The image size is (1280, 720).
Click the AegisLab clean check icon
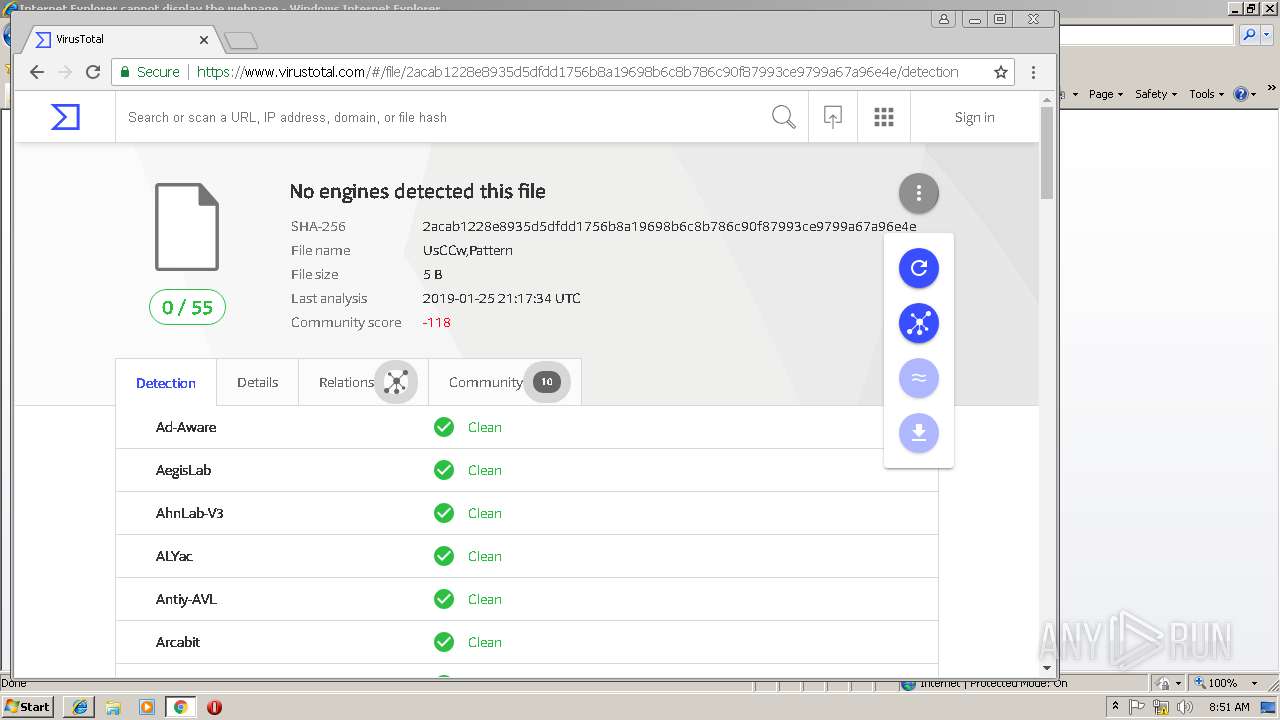coord(444,470)
